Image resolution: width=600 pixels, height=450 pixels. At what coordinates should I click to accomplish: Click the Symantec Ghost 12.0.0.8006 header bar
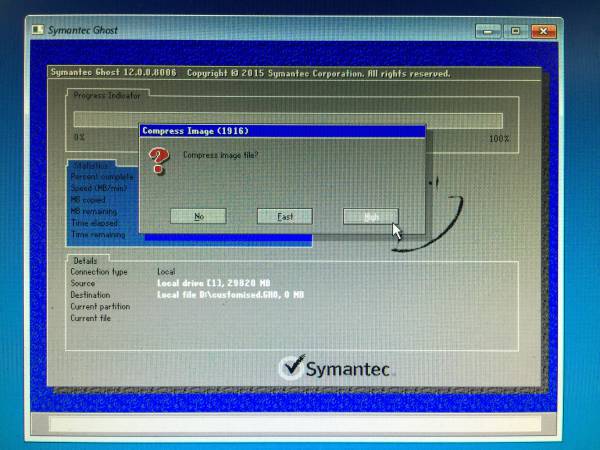(x=290, y=73)
